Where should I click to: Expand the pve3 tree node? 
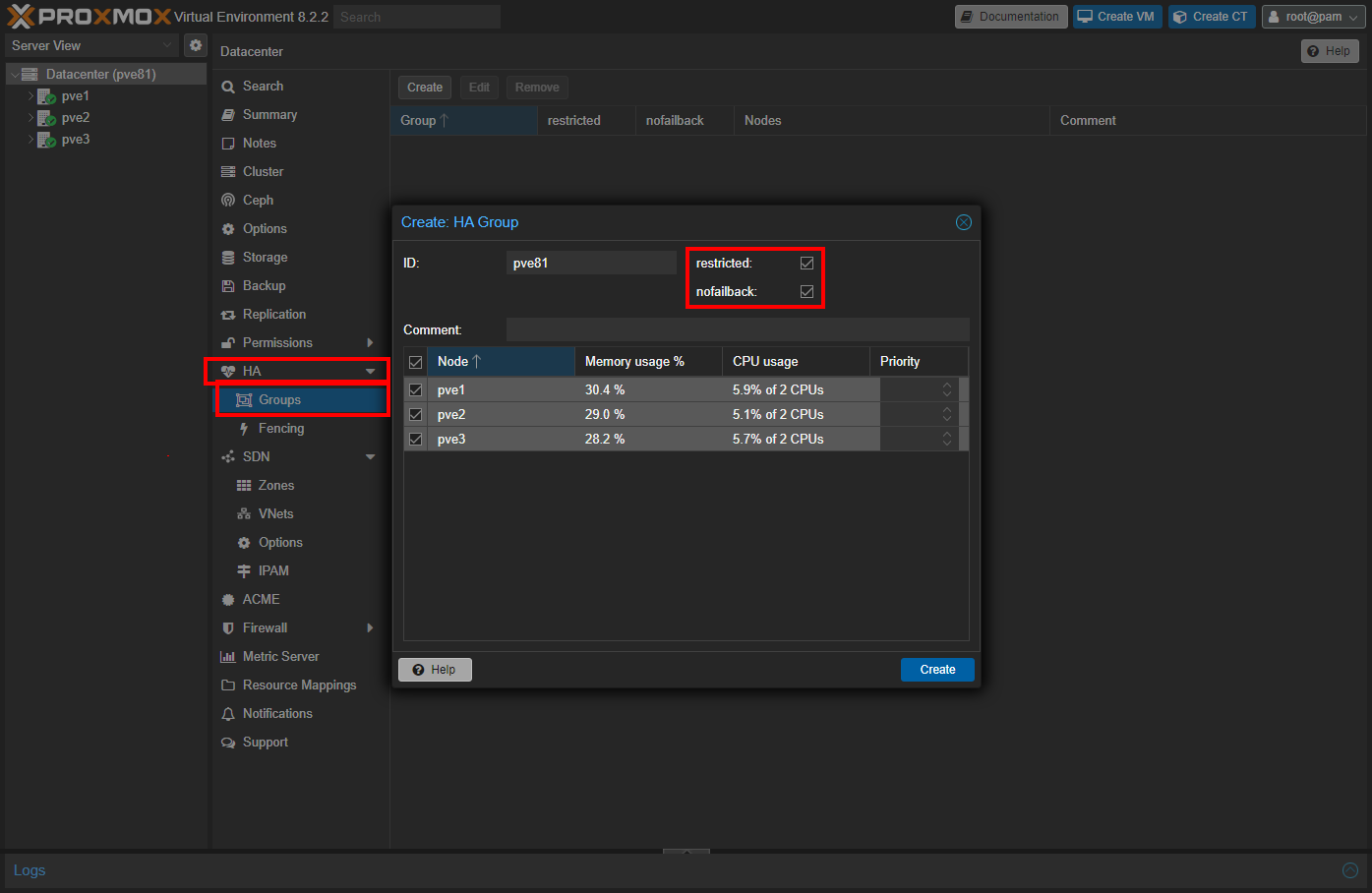point(30,140)
